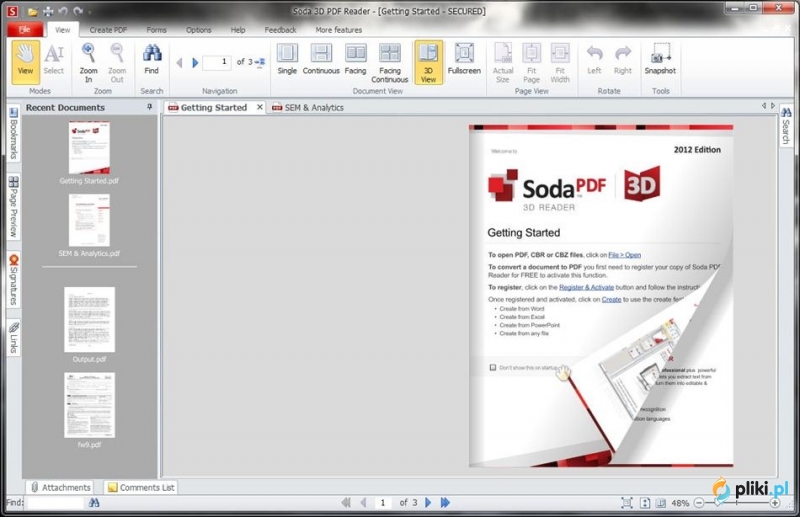Click the Undo quick-access arrow
Viewport: 800px width, 517px height.
(x=63, y=11)
